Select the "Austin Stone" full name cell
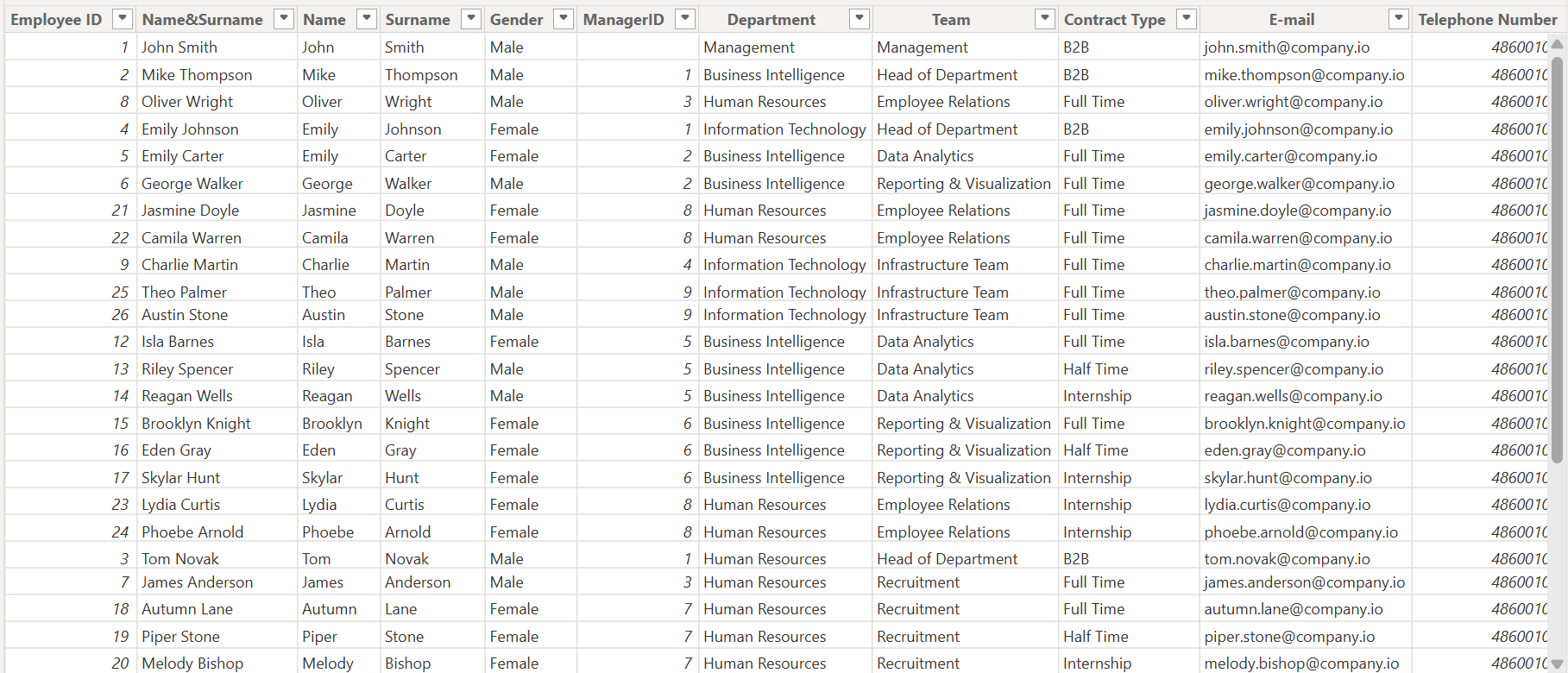Image resolution: width=1568 pixels, height=673 pixels. pyautogui.click(x=217, y=315)
